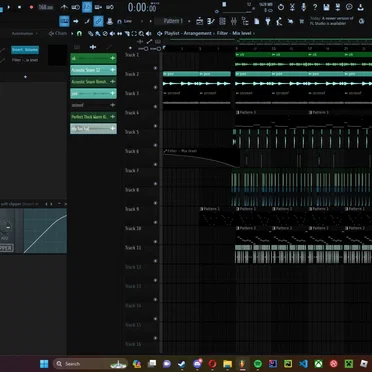Image resolution: width=372 pixels, height=372 pixels.
Task: Stop playback with the stop button
Action: click(x=19, y=7)
